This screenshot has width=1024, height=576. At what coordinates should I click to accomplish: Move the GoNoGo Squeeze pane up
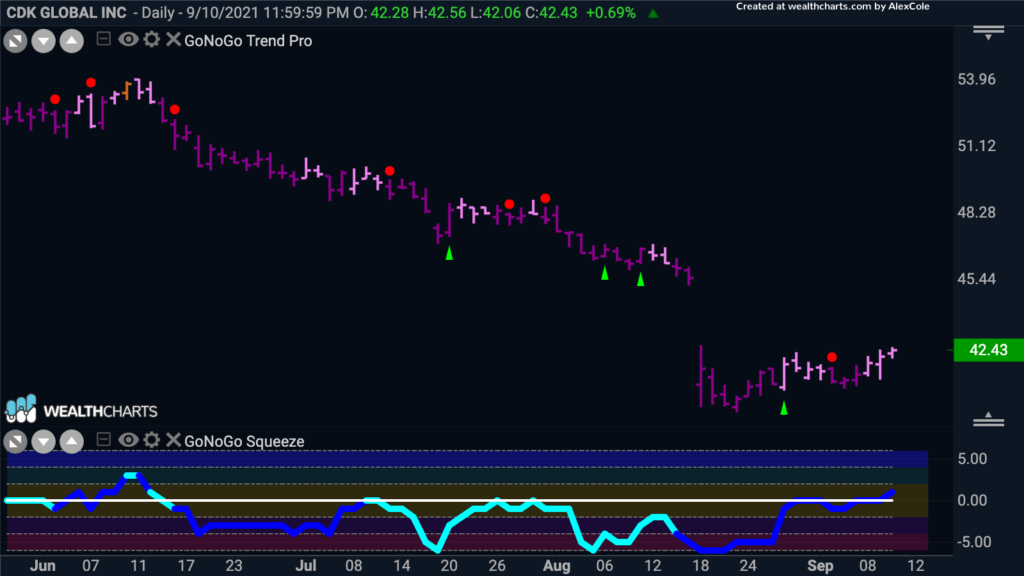[x=72, y=442]
